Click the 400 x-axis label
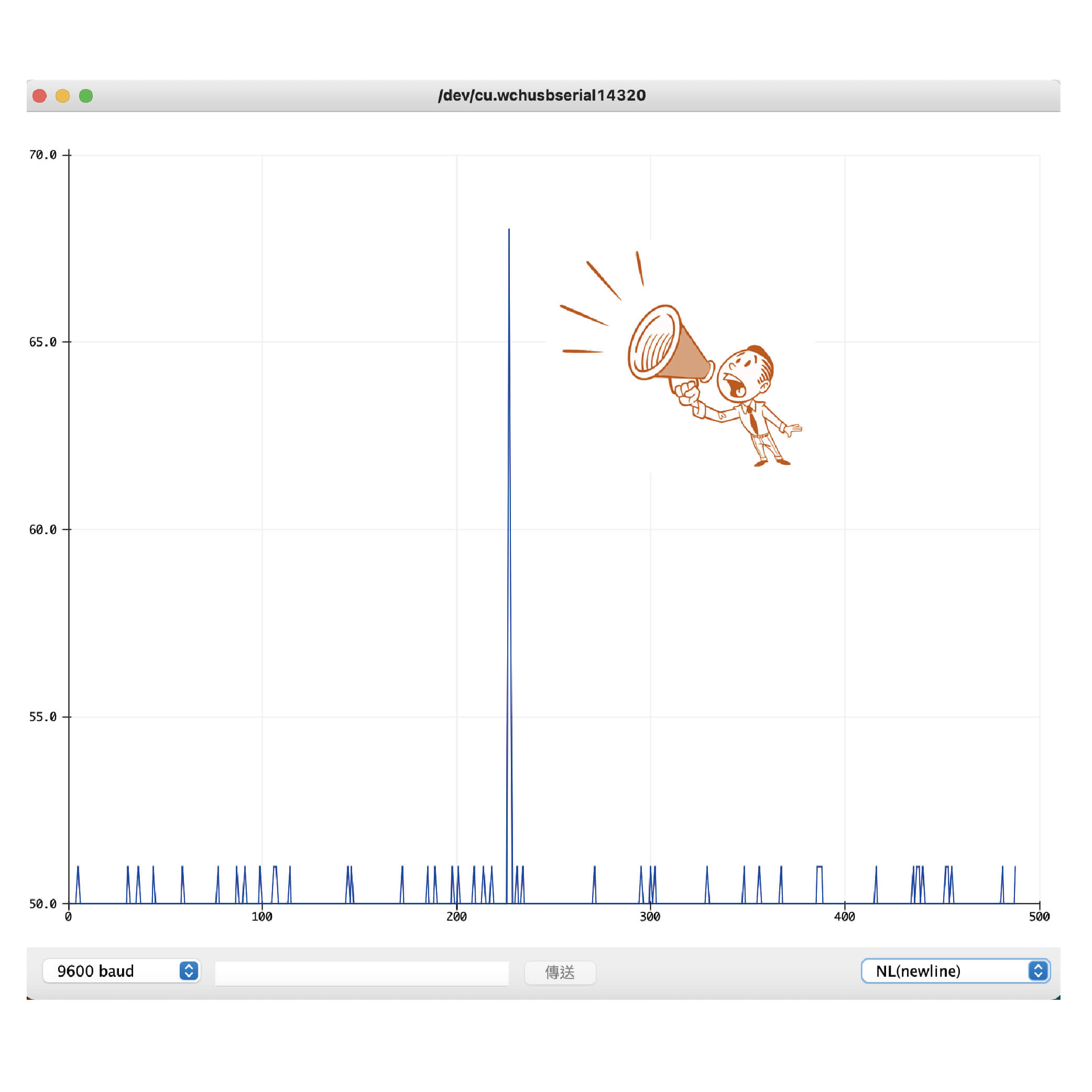The width and height of the screenshot is (1092, 1092). [845, 917]
